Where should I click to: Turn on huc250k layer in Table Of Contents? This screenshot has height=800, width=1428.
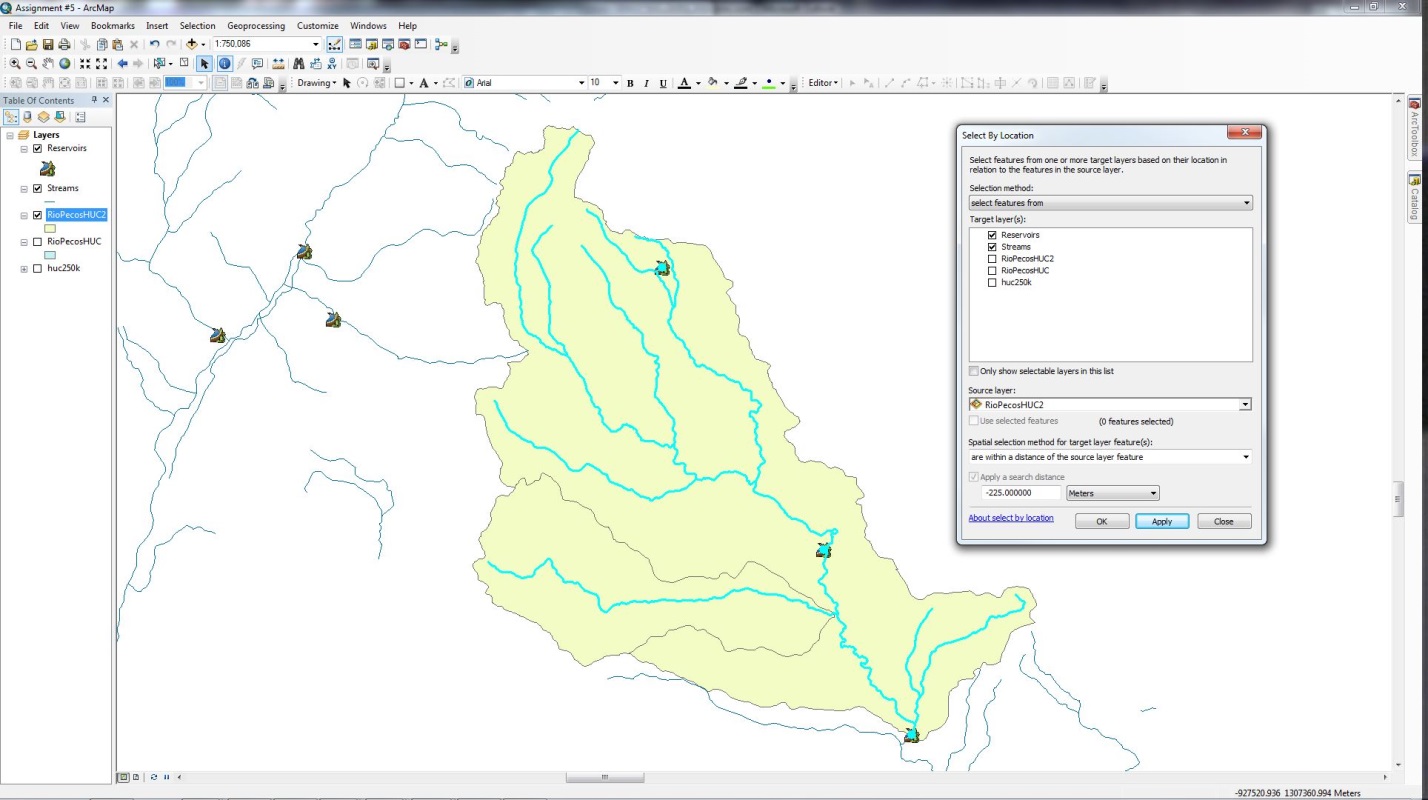(38, 268)
